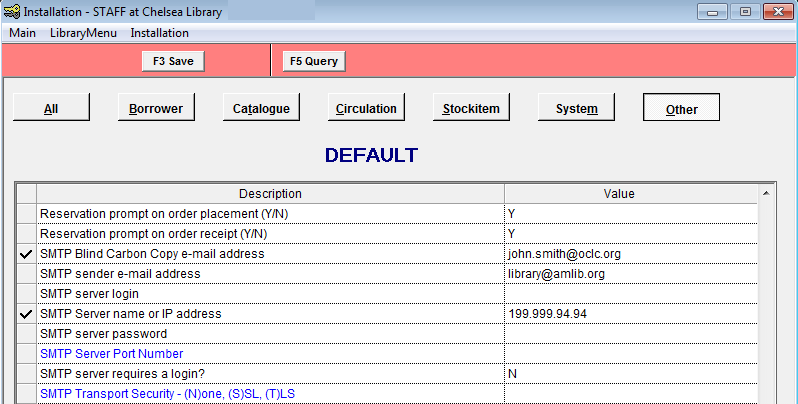This screenshot has width=798, height=404.
Task: Toggle row marker for Reservation prompt on order receipt
Action: 26,234
